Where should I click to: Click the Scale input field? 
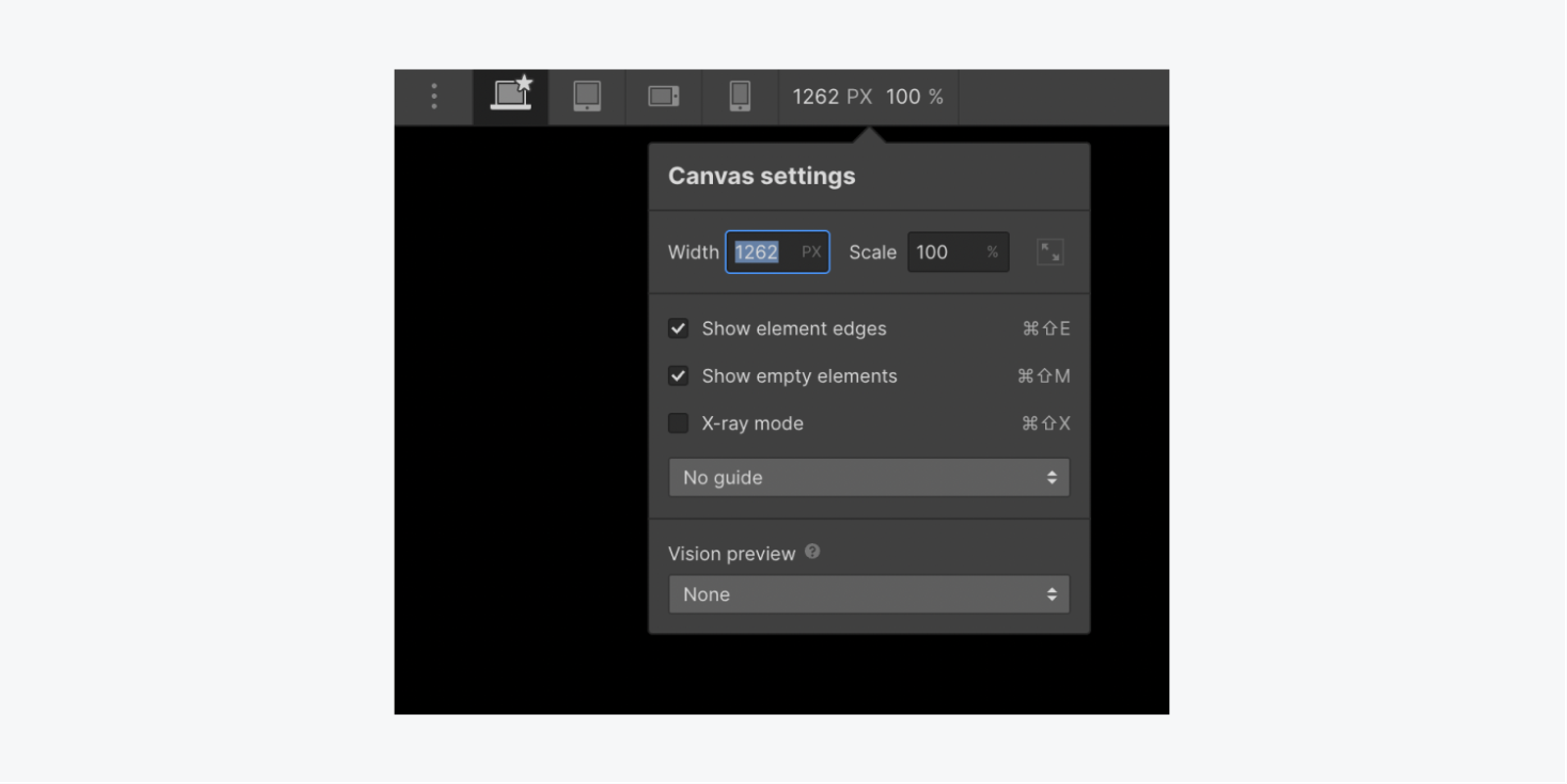(958, 253)
